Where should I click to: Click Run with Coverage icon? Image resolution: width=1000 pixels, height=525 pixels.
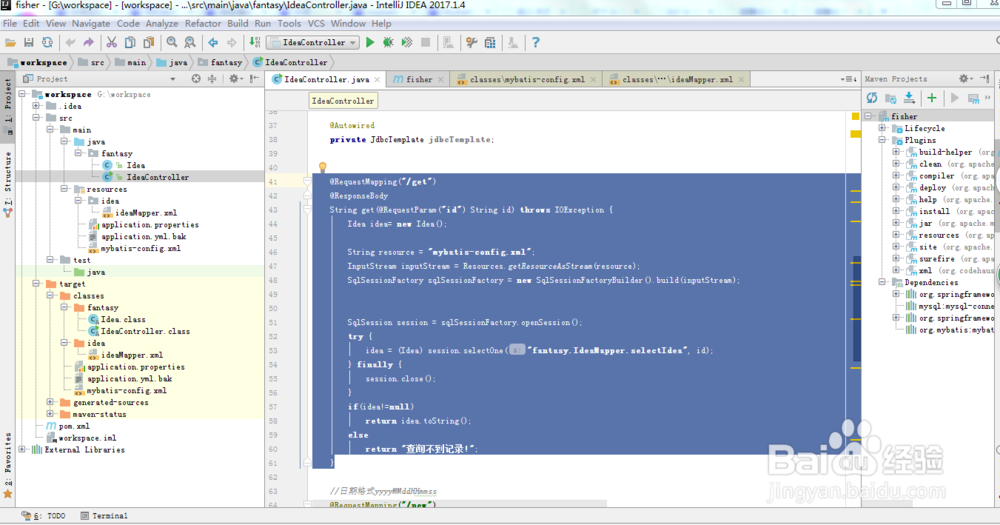tap(407, 43)
